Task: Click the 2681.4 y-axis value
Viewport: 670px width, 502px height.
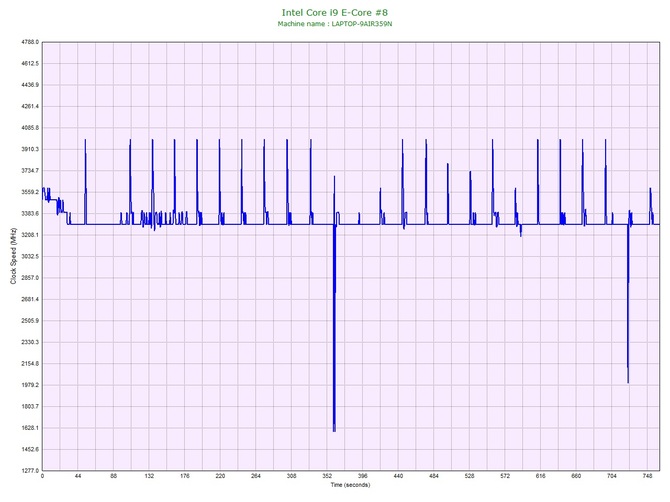Action: [30, 299]
